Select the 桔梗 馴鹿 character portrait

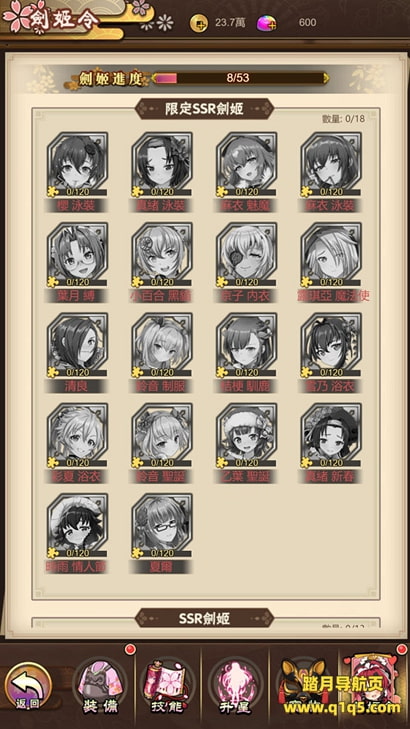tap(246, 345)
